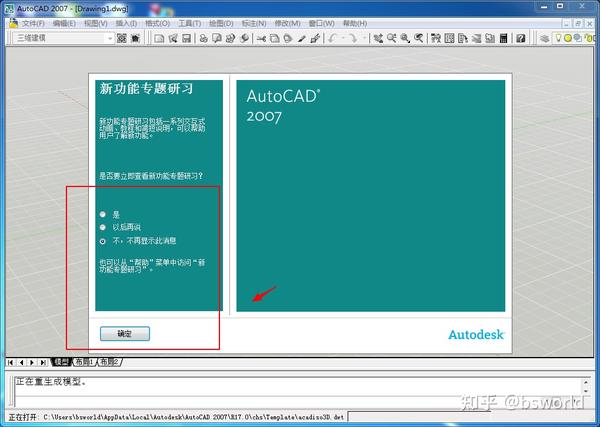600x427 pixels.
Task: Expand the 三维建模 workspace dropdown
Action: coord(110,38)
